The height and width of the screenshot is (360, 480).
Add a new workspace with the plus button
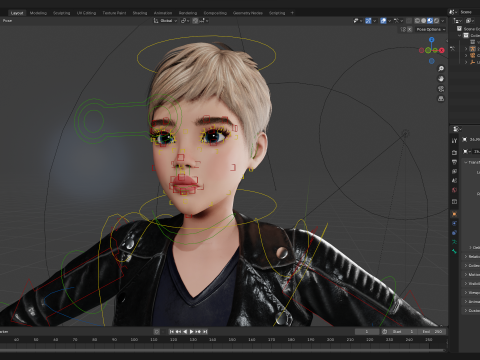click(x=292, y=13)
